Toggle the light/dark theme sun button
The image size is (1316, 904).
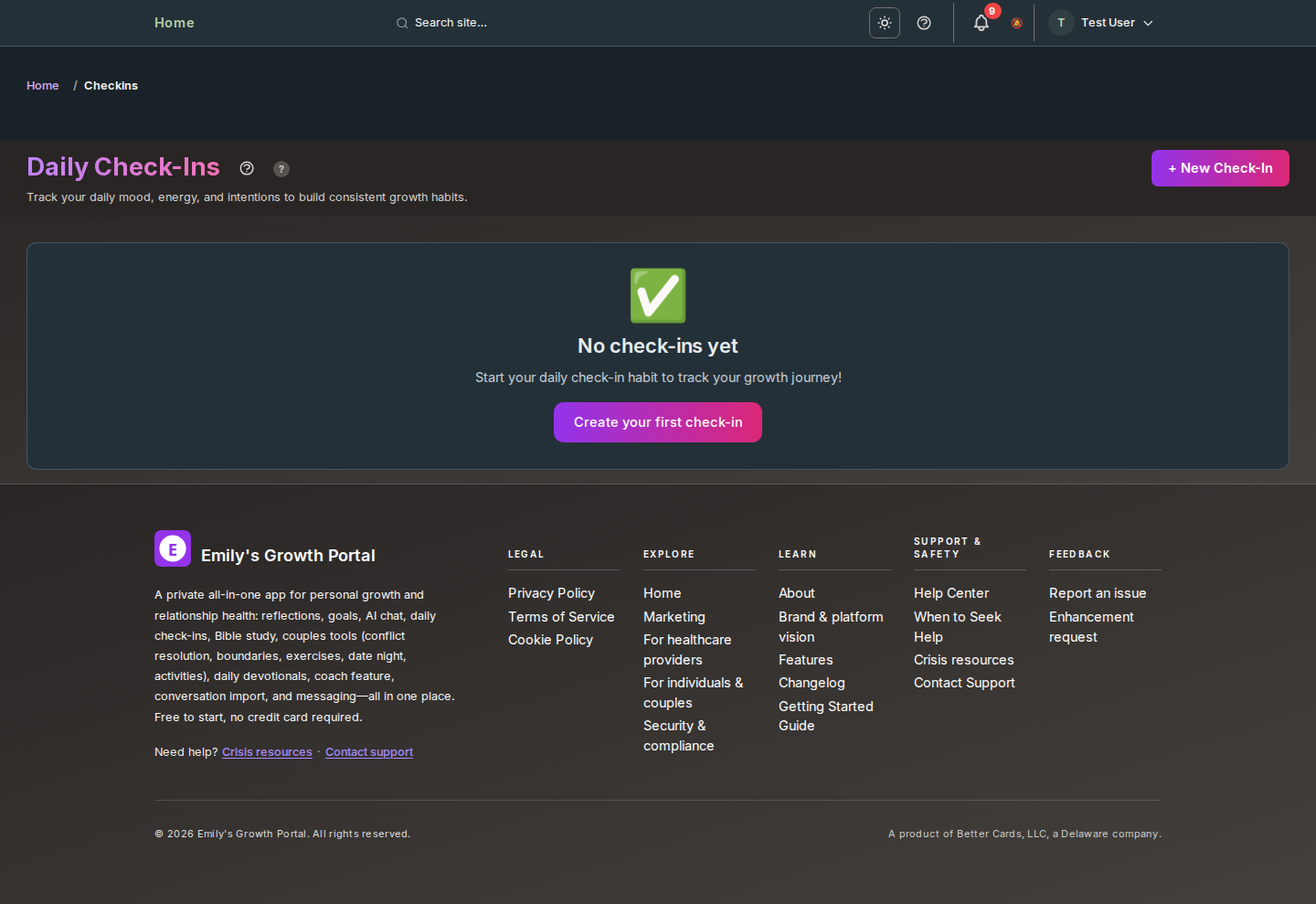pyautogui.click(x=884, y=23)
